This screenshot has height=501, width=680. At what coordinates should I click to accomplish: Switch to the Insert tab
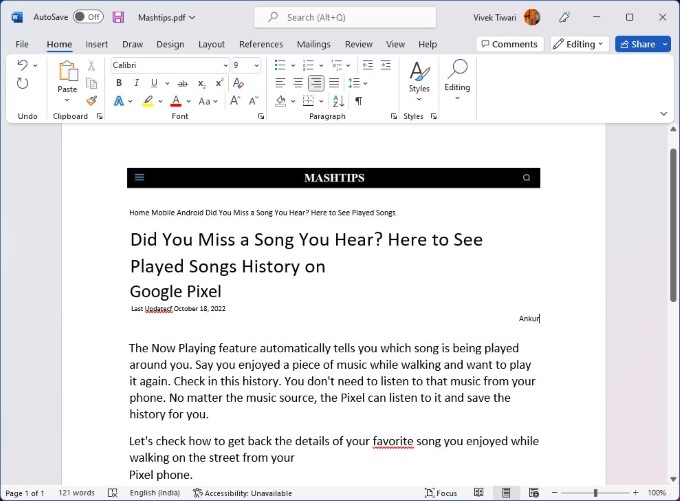point(96,44)
